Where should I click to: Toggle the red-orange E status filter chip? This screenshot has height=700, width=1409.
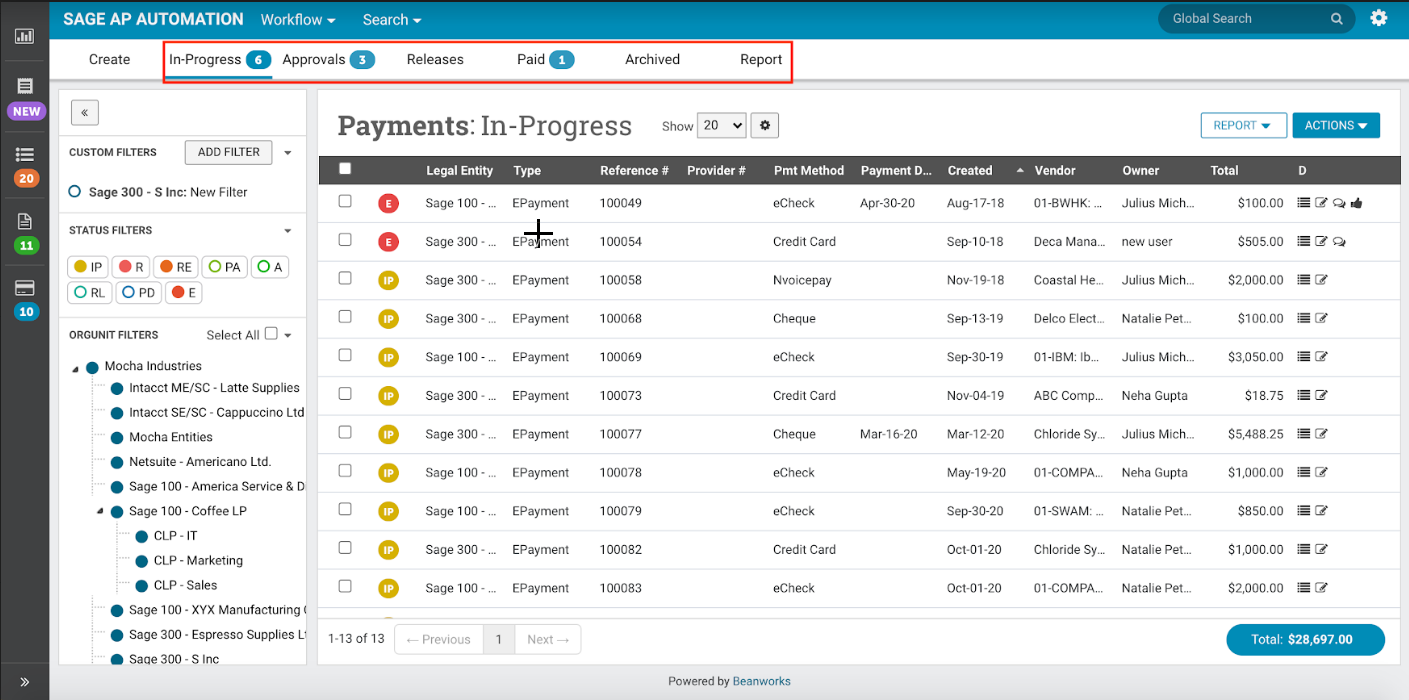pos(184,293)
